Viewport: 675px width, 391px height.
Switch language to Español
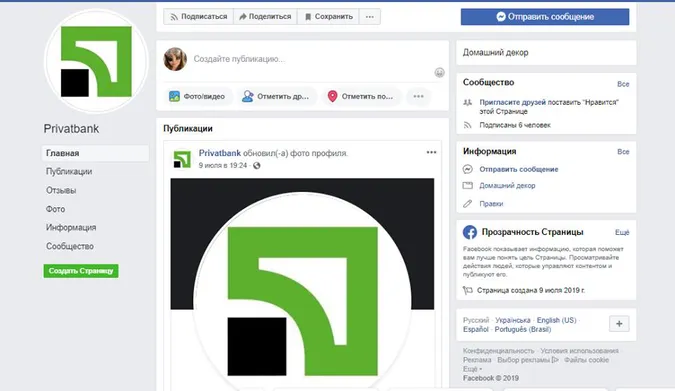point(476,329)
